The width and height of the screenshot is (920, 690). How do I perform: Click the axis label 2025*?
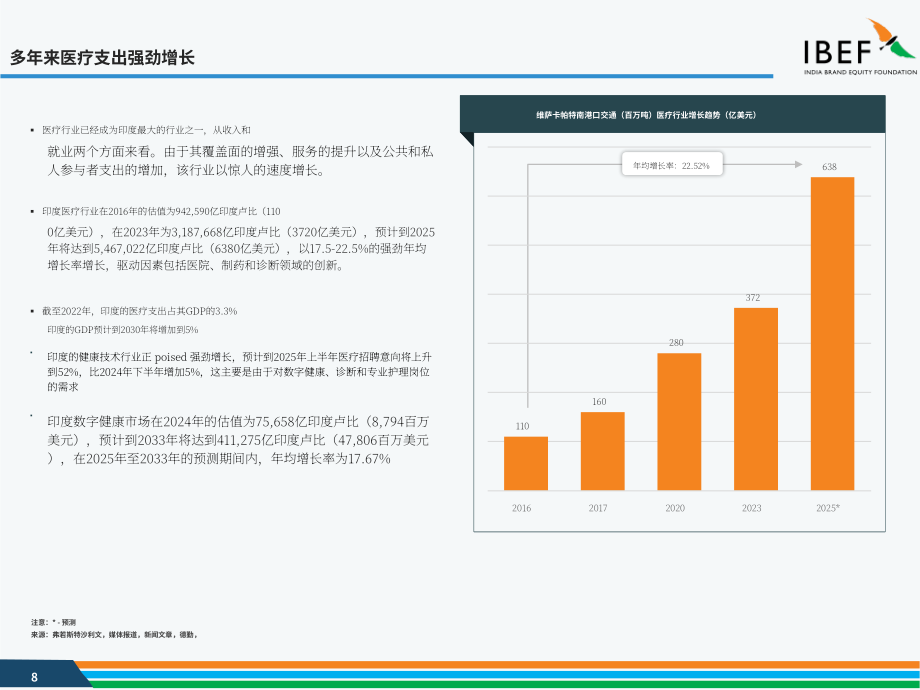828,508
